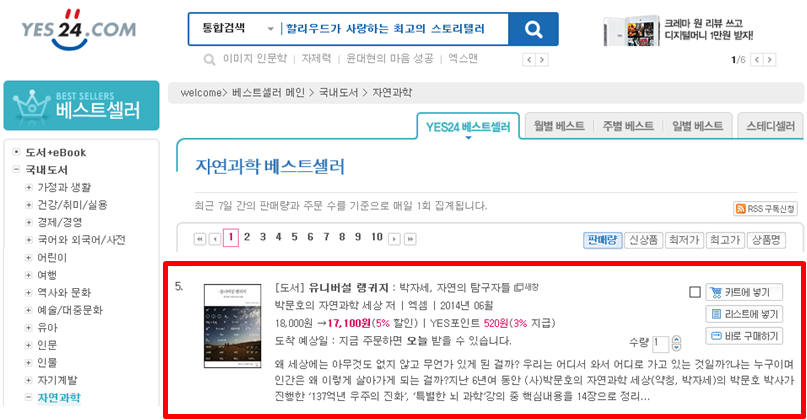Screen dimensions: 807x420
Task: Sort by 판매량
Action: click(x=602, y=240)
